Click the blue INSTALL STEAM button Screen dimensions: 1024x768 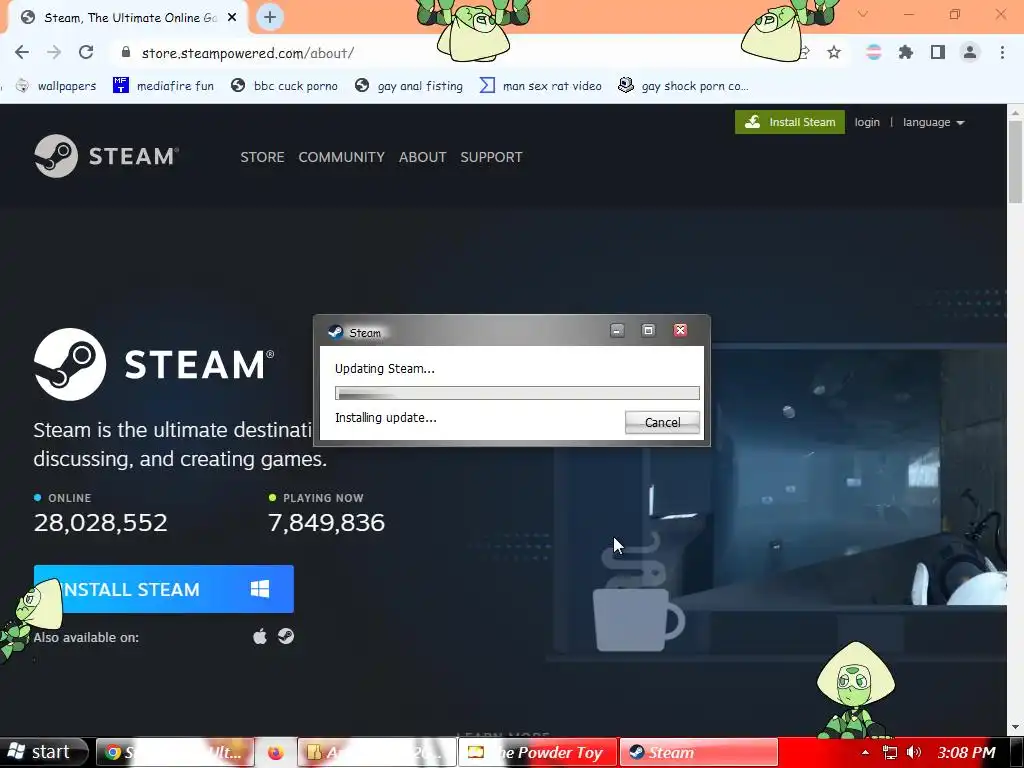pos(164,589)
